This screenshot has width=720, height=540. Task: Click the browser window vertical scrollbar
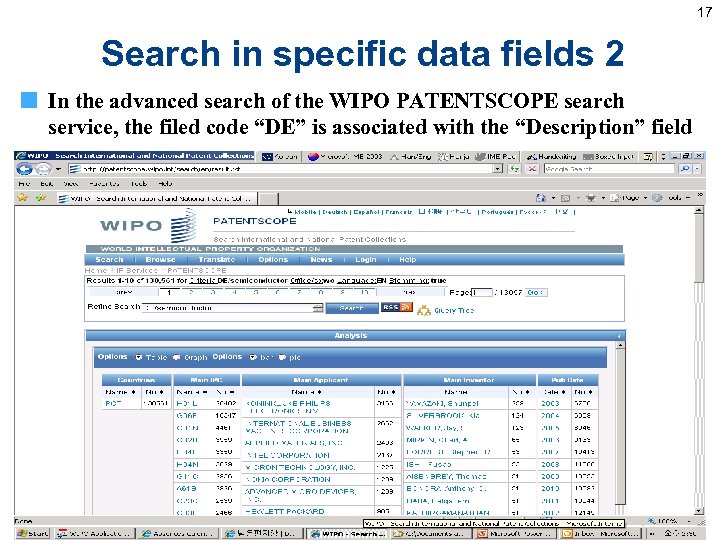tap(698, 360)
